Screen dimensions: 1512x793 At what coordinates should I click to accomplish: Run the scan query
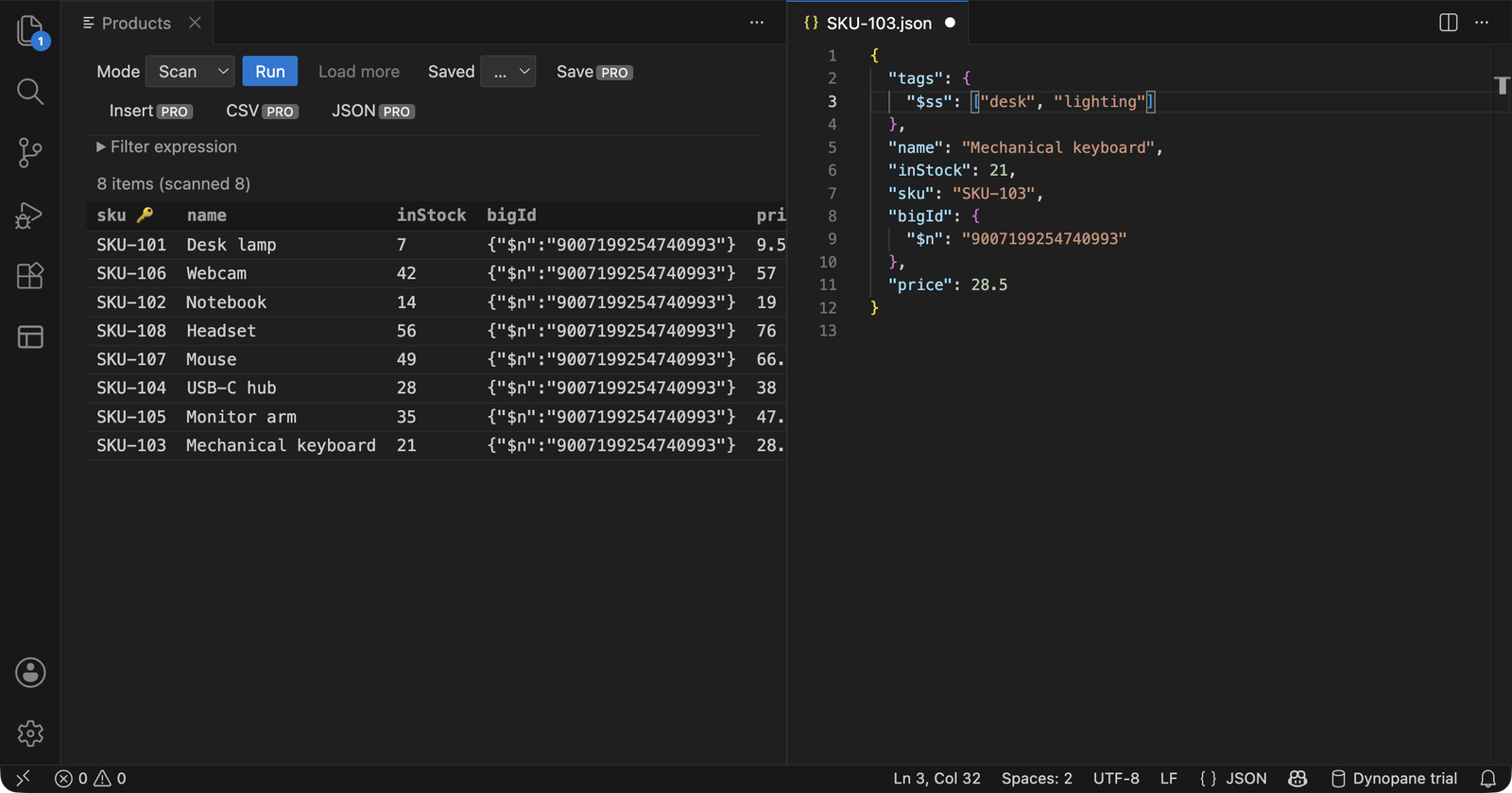tap(270, 72)
